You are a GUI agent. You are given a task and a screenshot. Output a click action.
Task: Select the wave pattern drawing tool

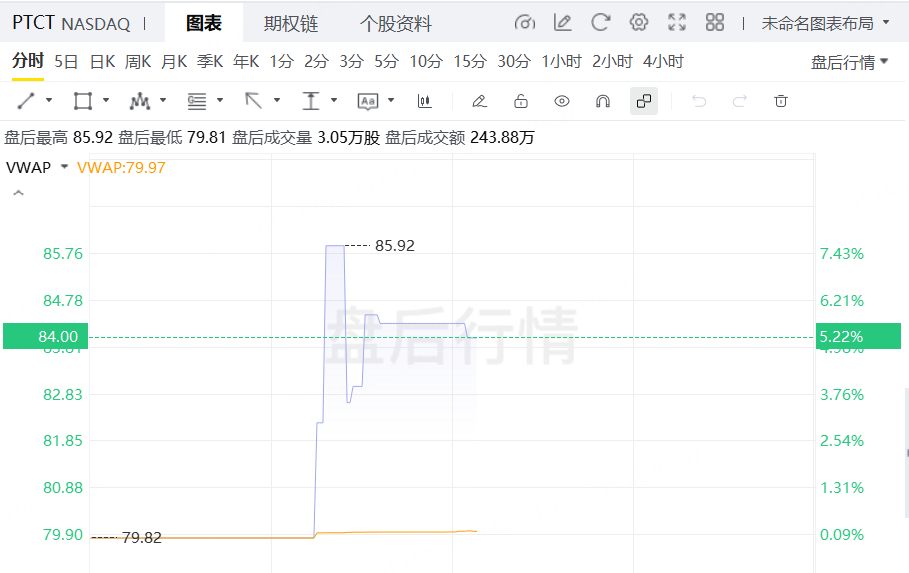coord(140,101)
